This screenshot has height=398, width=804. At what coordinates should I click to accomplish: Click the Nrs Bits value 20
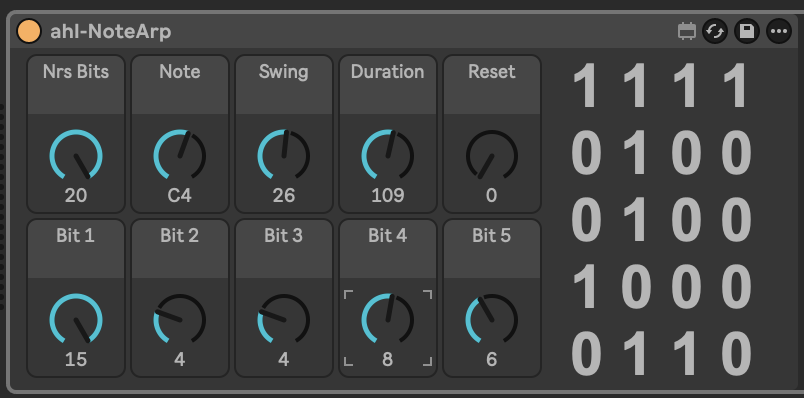pyautogui.click(x=76, y=195)
